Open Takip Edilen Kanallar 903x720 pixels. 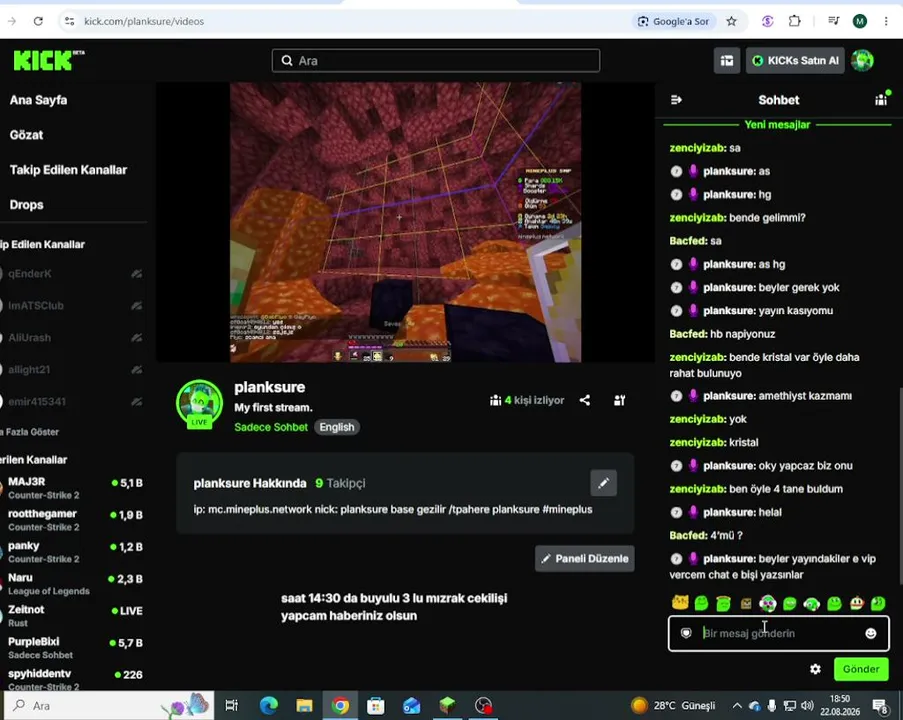69,170
